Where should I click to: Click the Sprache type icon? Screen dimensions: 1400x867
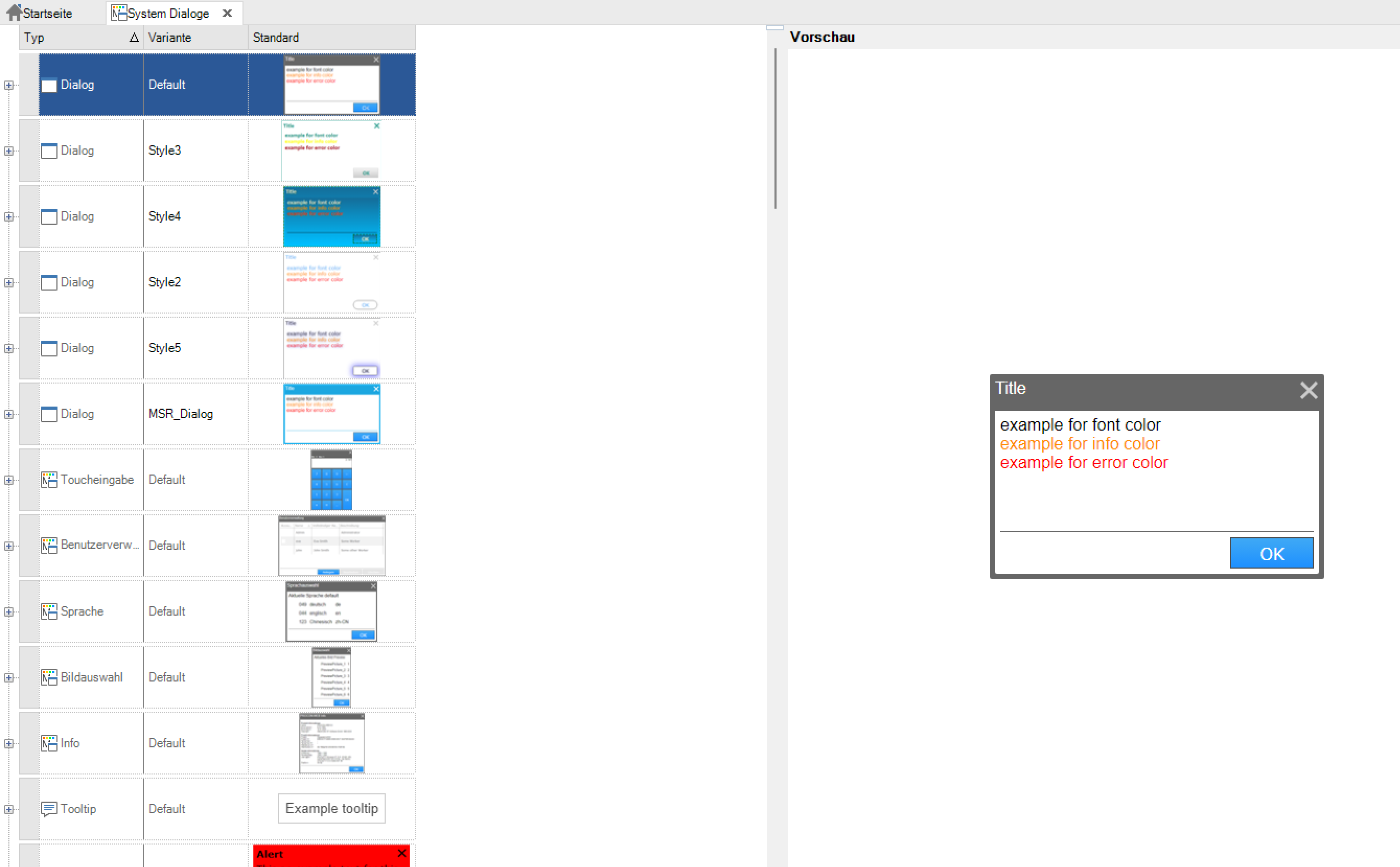pos(49,612)
